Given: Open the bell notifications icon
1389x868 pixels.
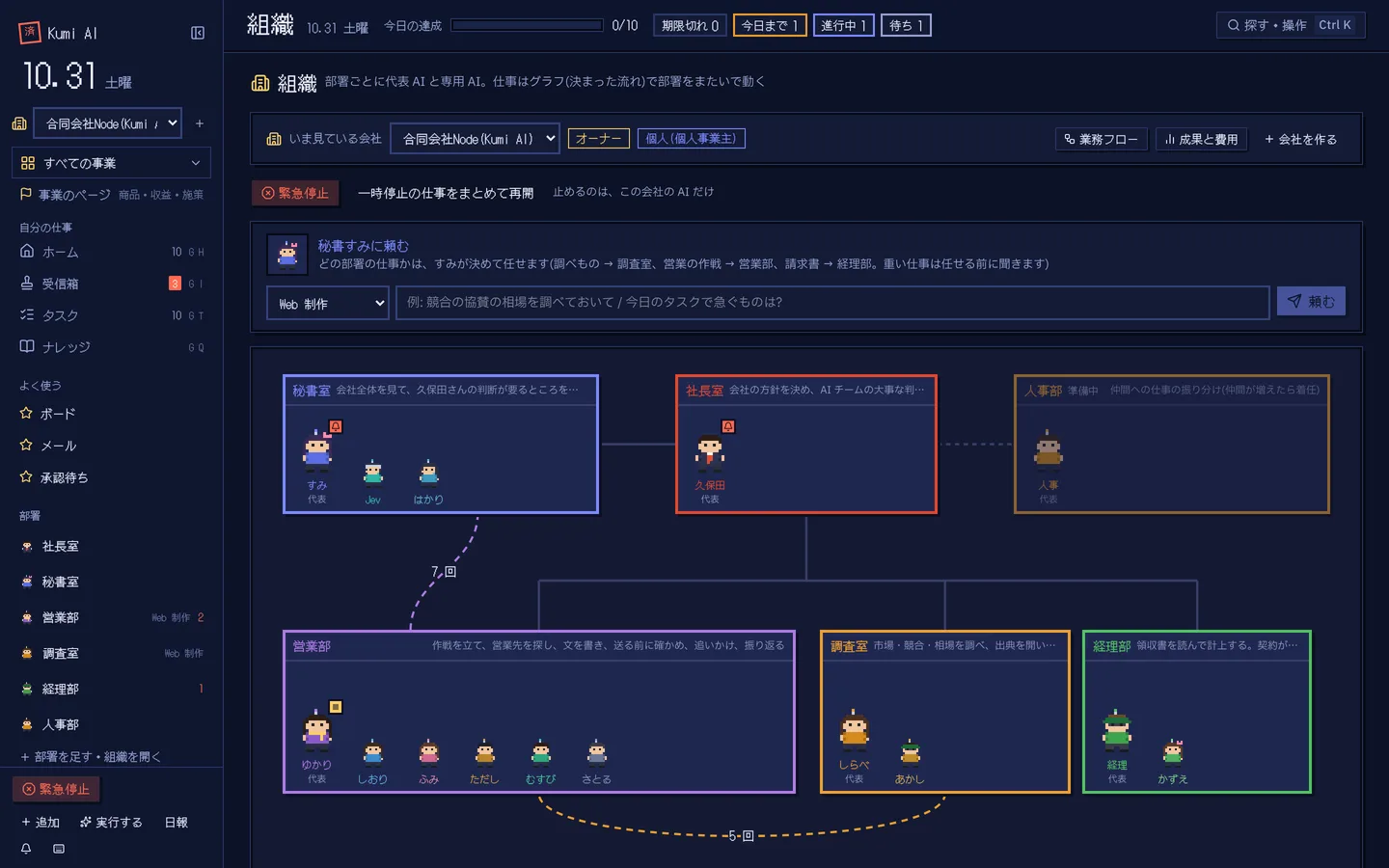Looking at the screenshot, I should point(26,849).
